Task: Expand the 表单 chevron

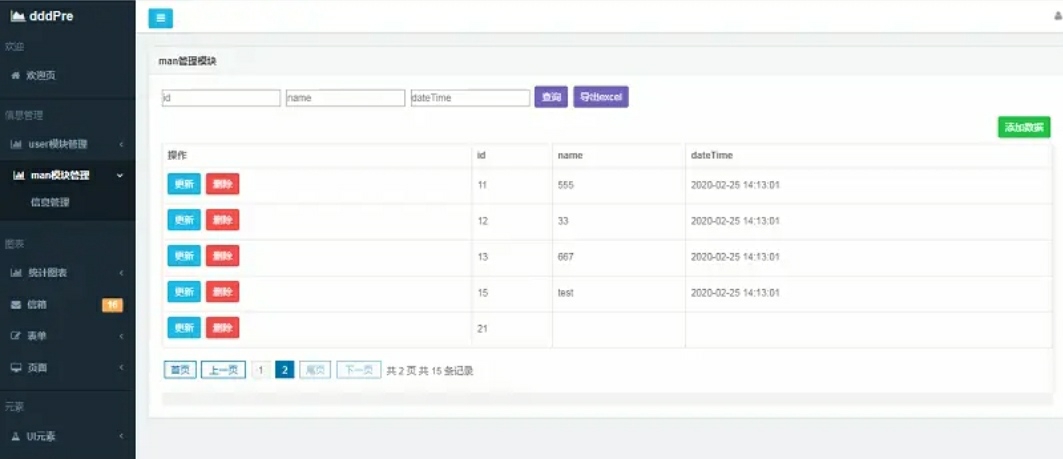Action: pos(121,336)
